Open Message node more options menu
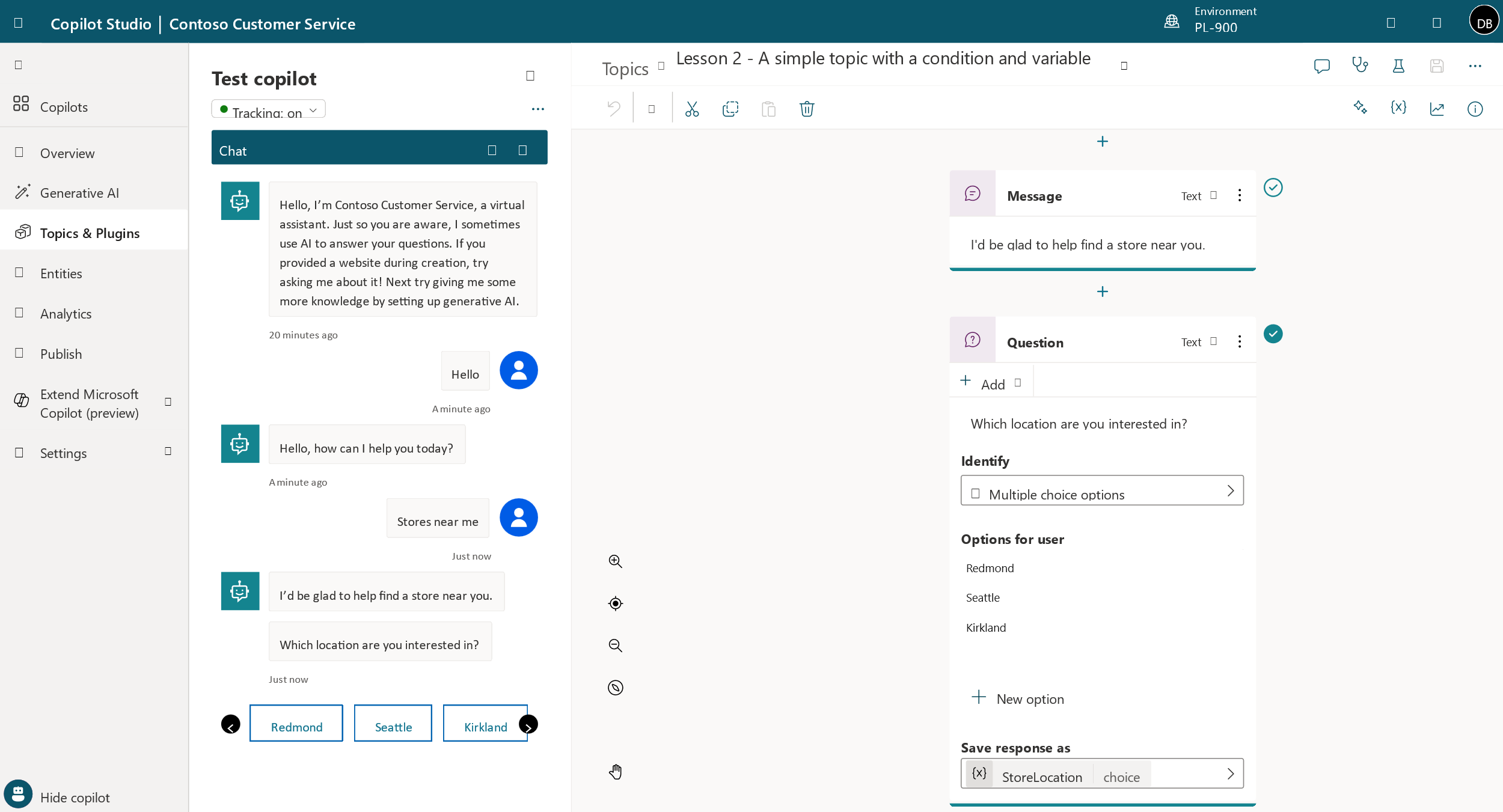Image resolution: width=1503 pixels, height=812 pixels. tap(1240, 195)
